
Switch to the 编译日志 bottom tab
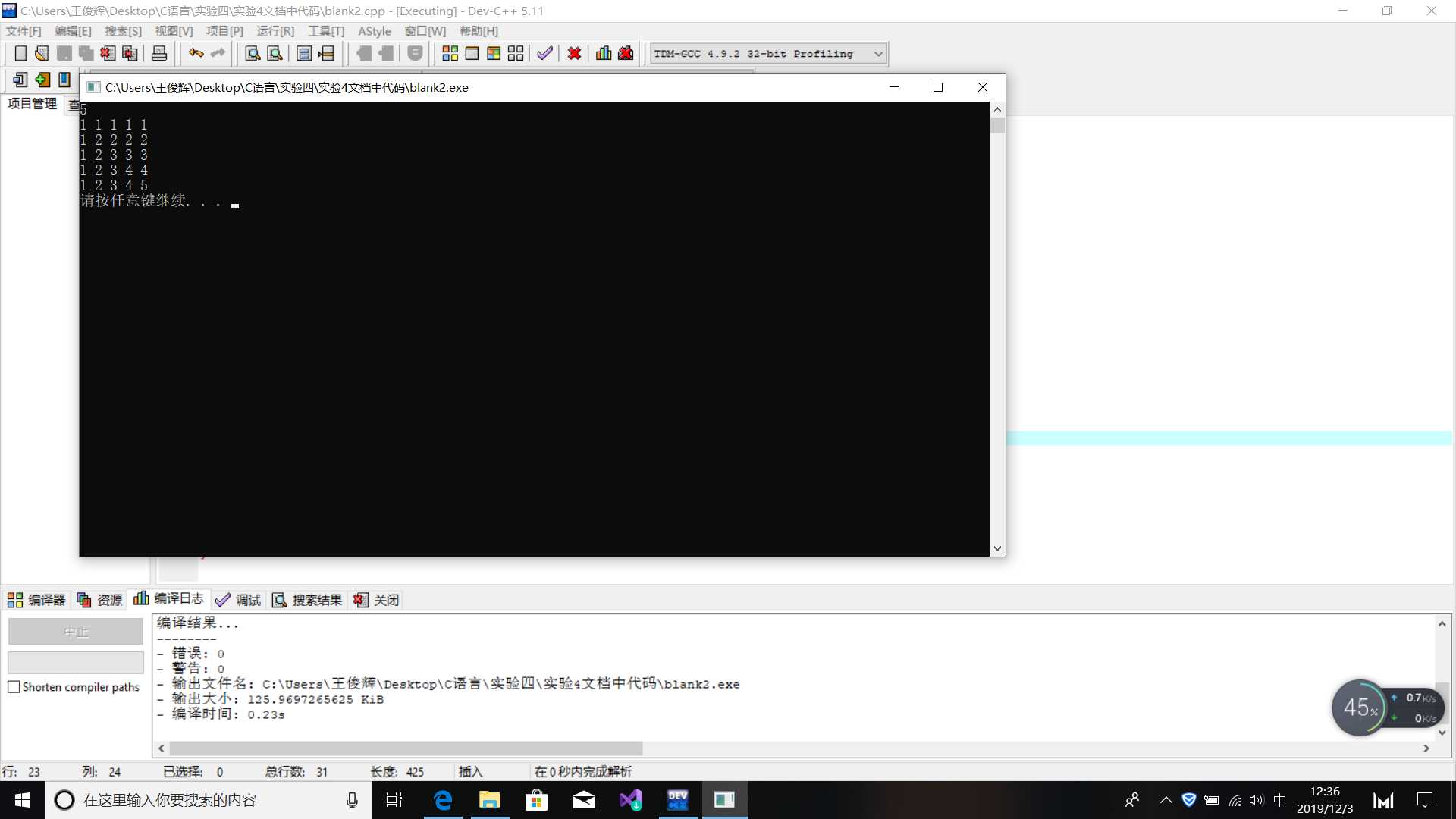pyautogui.click(x=168, y=599)
